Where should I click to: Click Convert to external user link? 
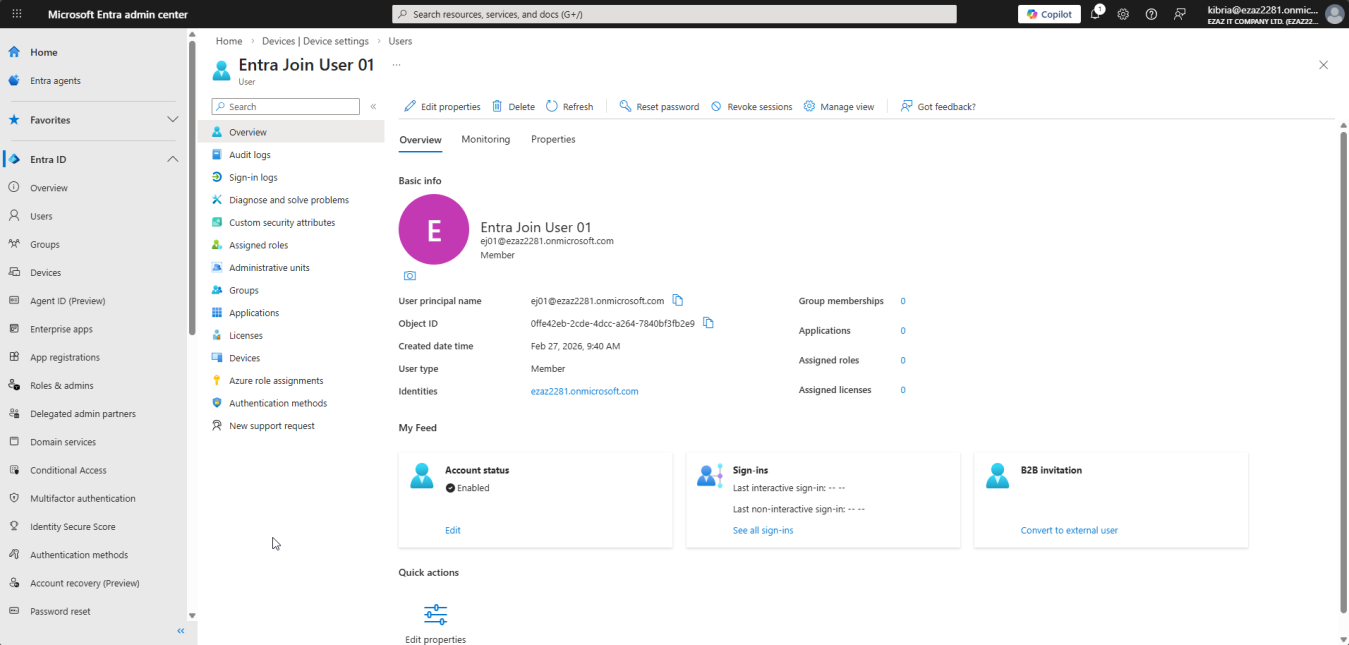pos(1069,530)
